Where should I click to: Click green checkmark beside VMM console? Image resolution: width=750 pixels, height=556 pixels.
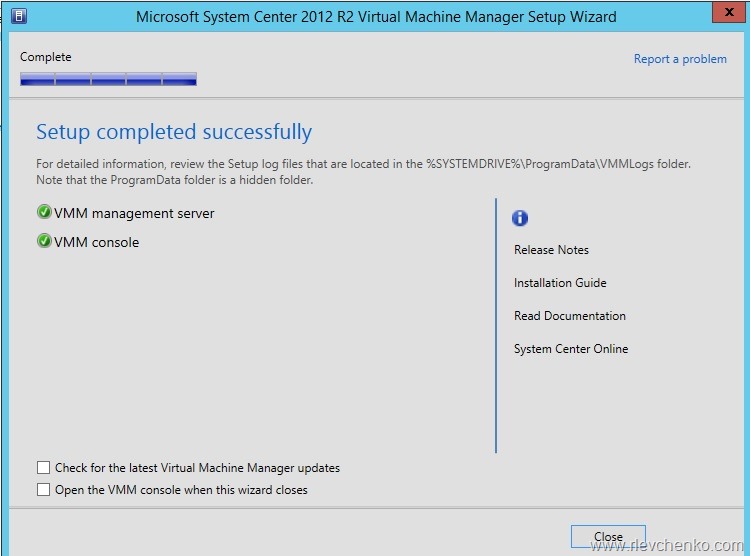click(x=44, y=242)
